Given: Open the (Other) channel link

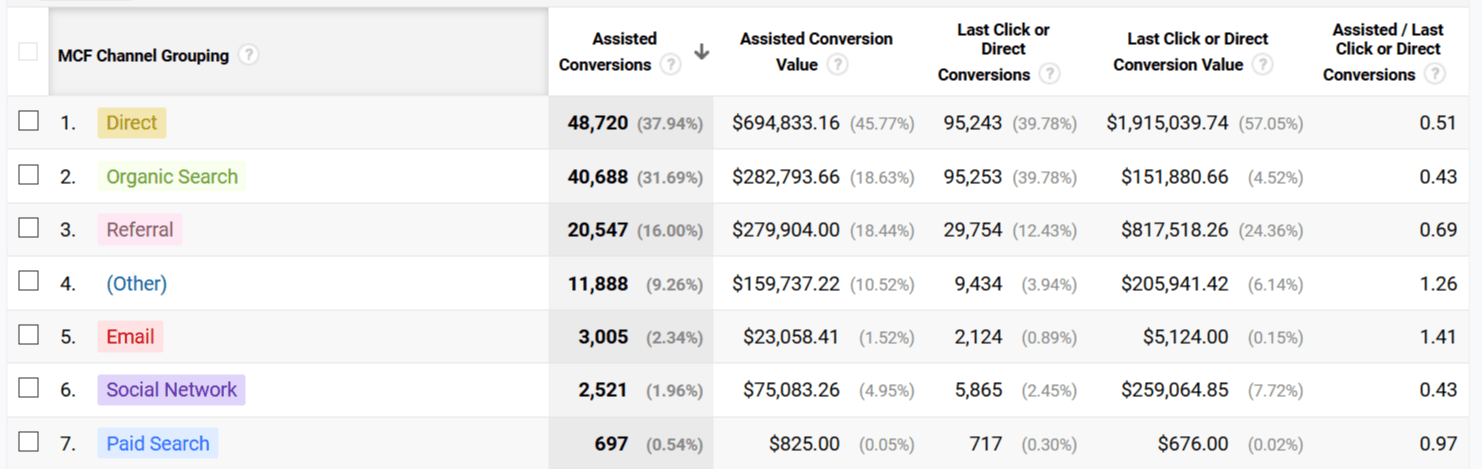Looking at the screenshot, I should pos(137,284).
